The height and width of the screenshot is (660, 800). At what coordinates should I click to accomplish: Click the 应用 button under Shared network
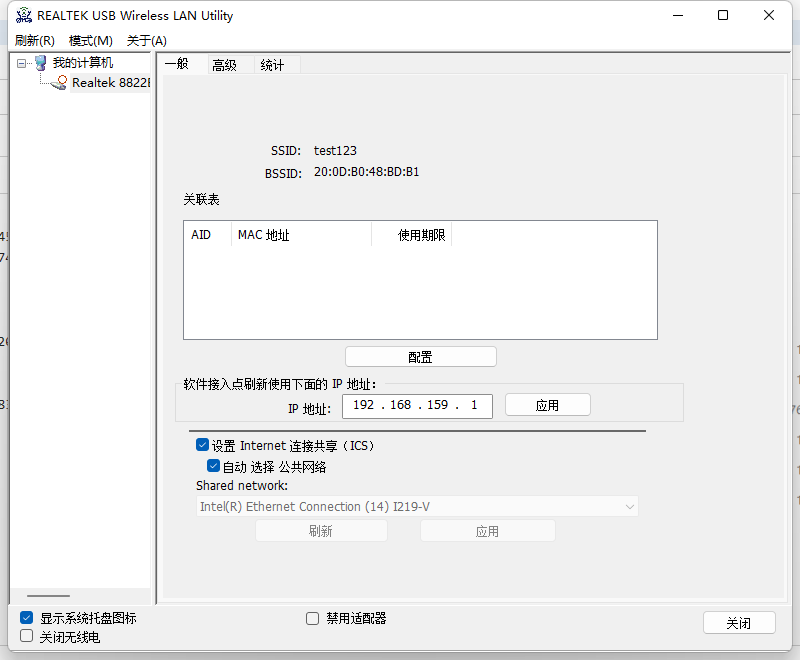click(487, 531)
